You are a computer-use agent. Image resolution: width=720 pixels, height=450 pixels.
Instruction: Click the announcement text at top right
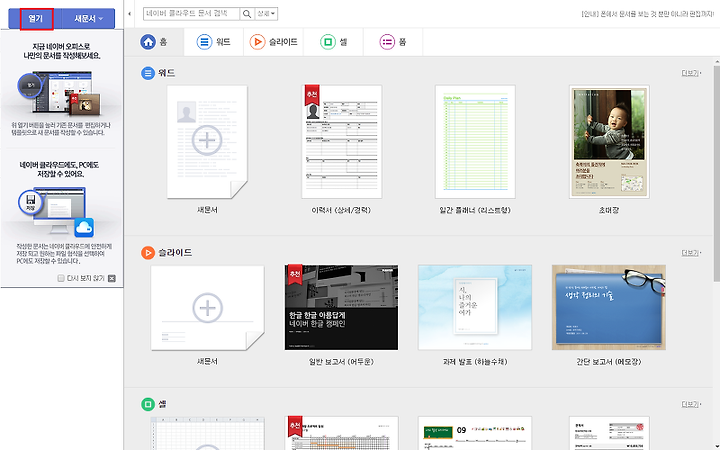pos(648,14)
